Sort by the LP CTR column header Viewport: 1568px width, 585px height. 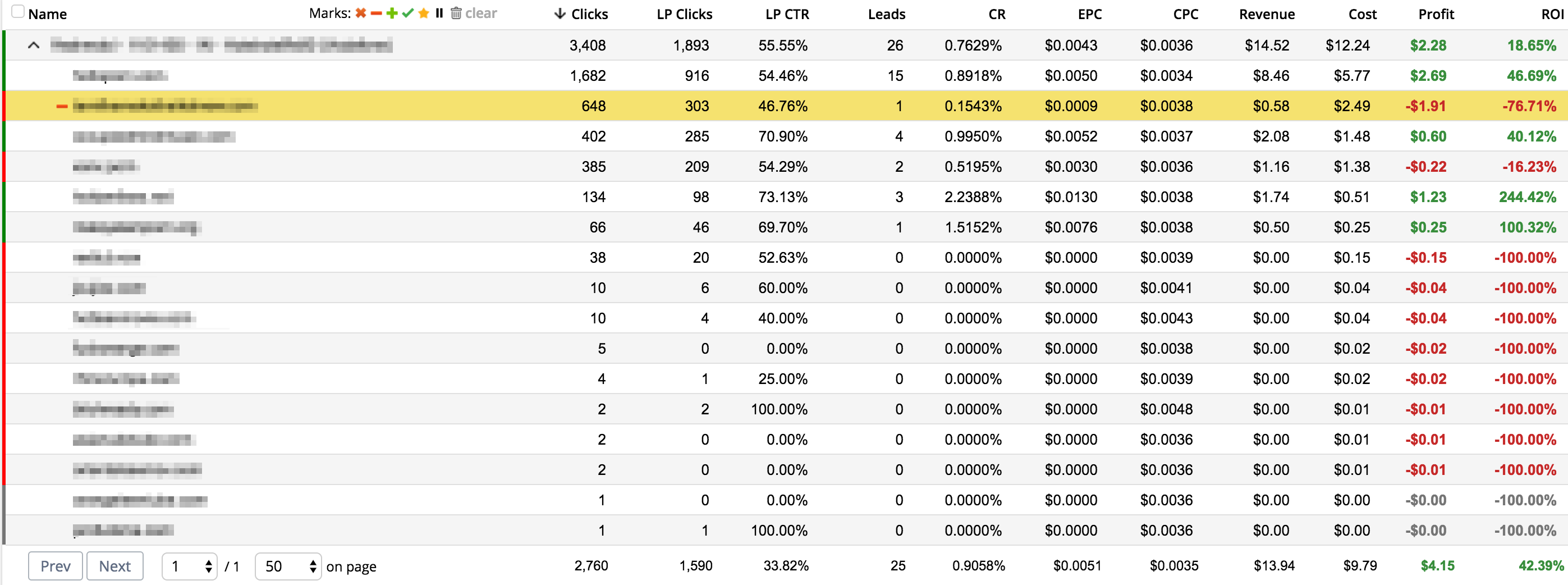(787, 14)
